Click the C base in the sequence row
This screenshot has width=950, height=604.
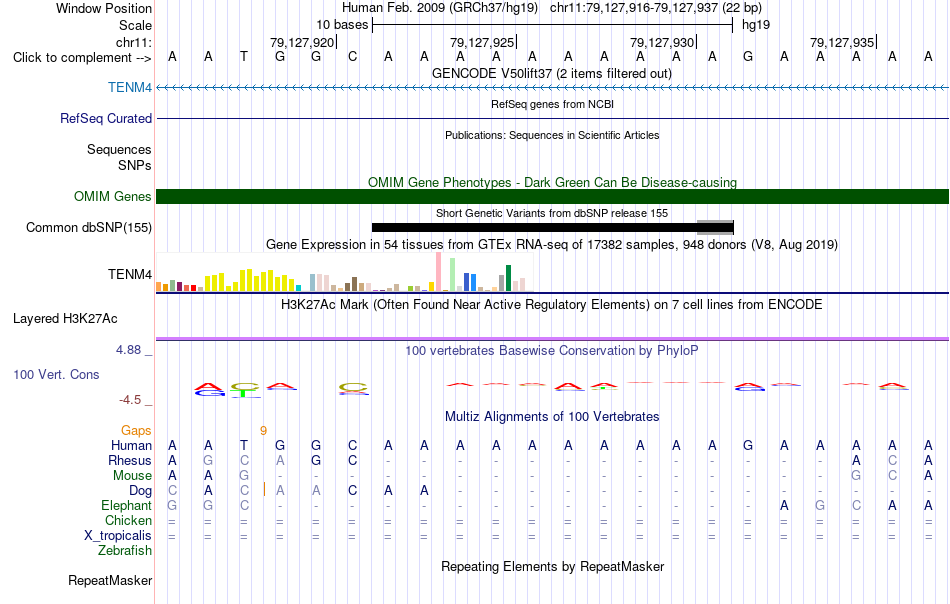click(x=352, y=57)
